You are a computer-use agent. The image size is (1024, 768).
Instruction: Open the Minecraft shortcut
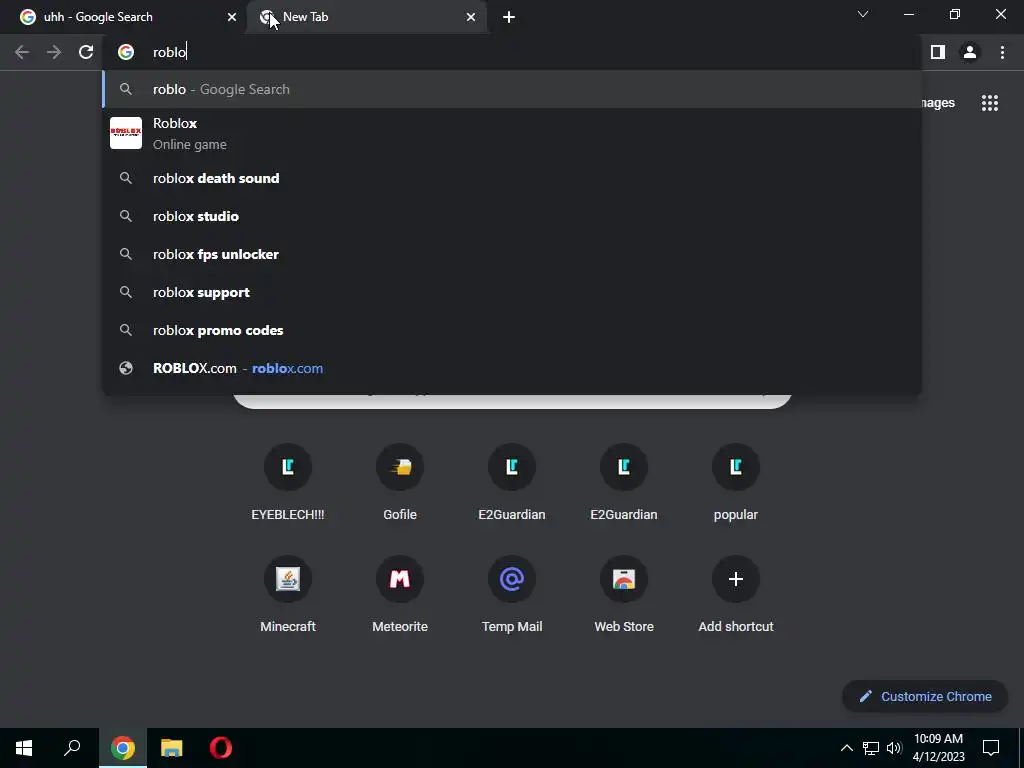pyautogui.click(x=288, y=594)
